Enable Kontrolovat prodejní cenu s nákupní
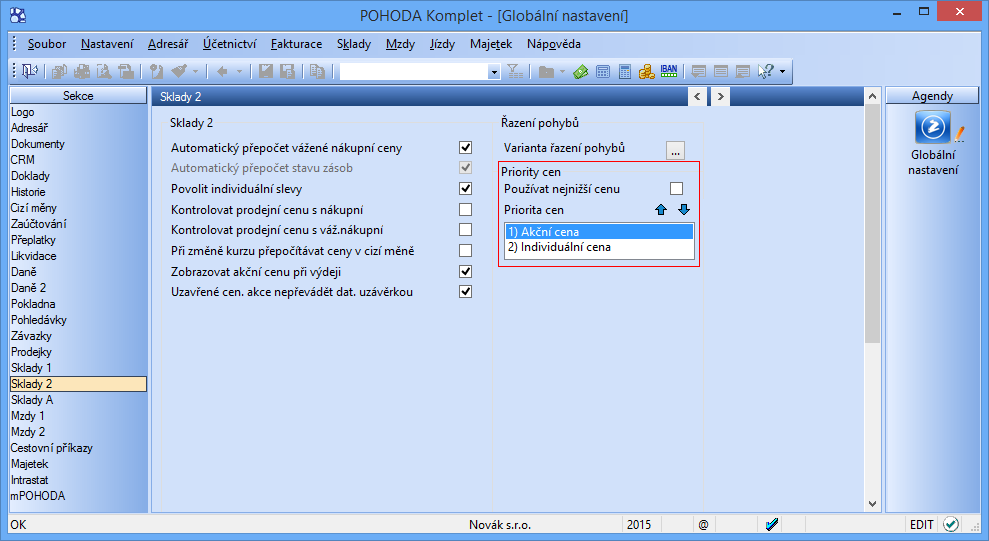 [x=465, y=209]
